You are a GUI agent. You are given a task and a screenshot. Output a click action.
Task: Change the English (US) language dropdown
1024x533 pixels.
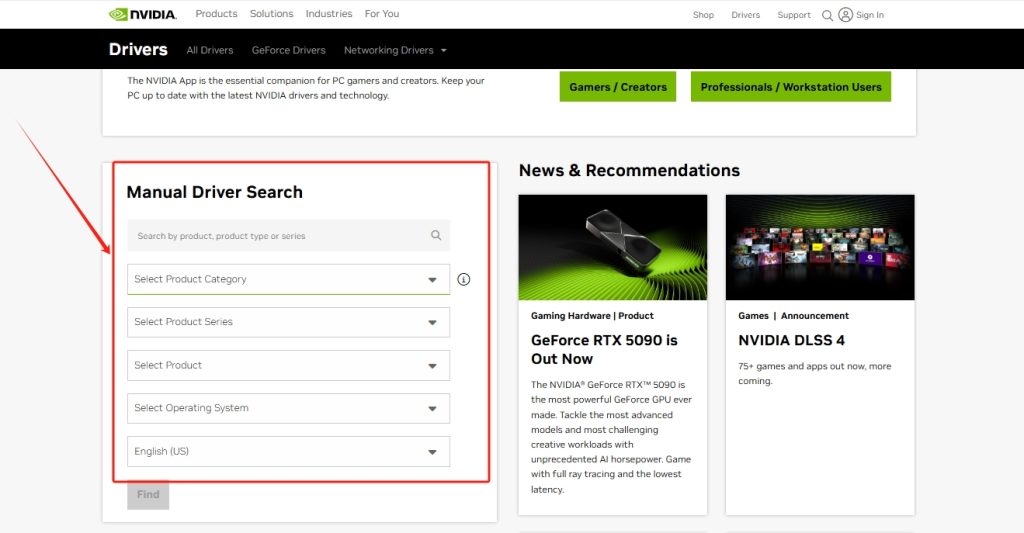[x=288, y=451]
